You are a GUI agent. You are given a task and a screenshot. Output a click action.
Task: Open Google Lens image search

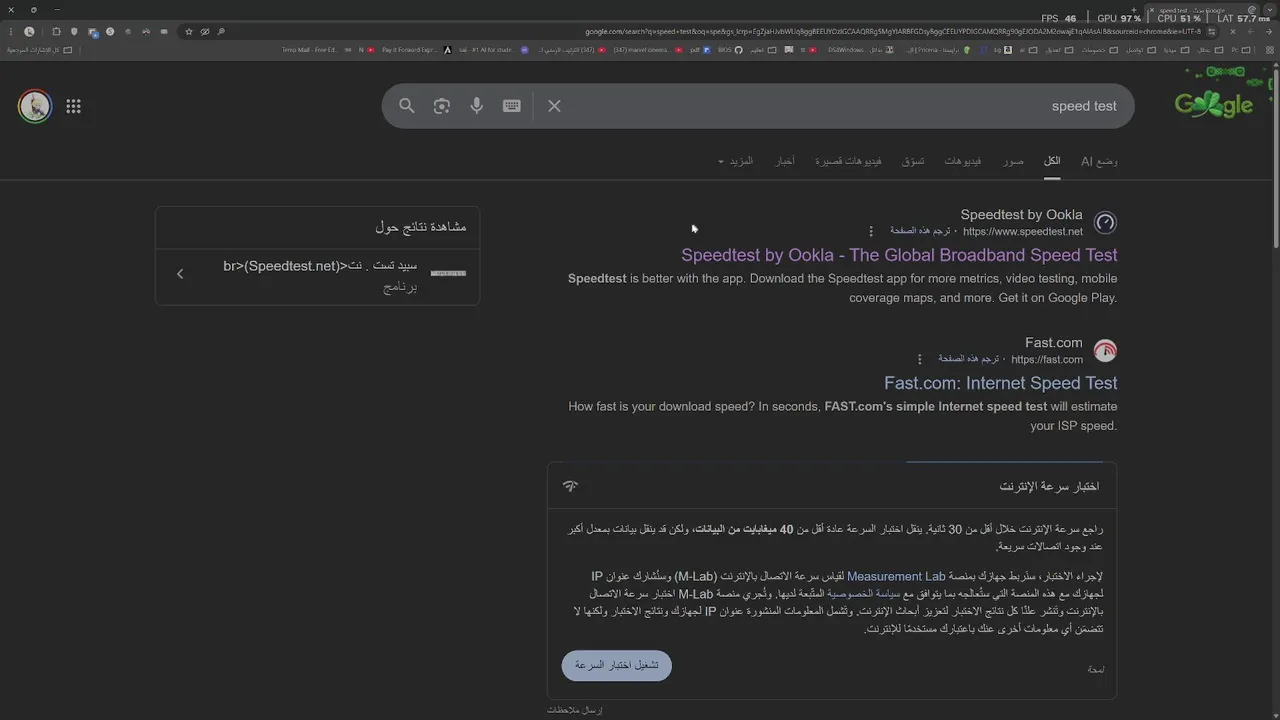pyautogui.click(x=442, y=106)
